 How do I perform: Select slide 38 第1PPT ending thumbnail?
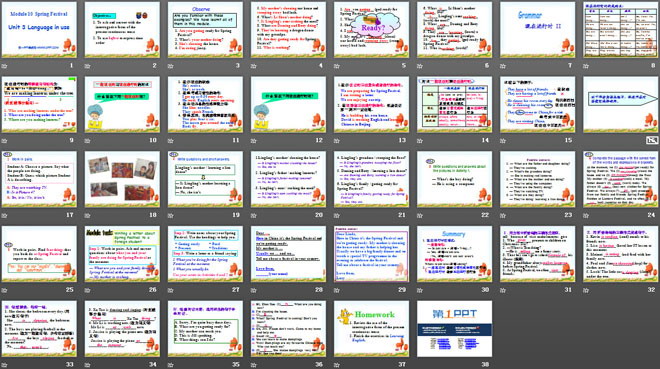[x=455, y=329]
